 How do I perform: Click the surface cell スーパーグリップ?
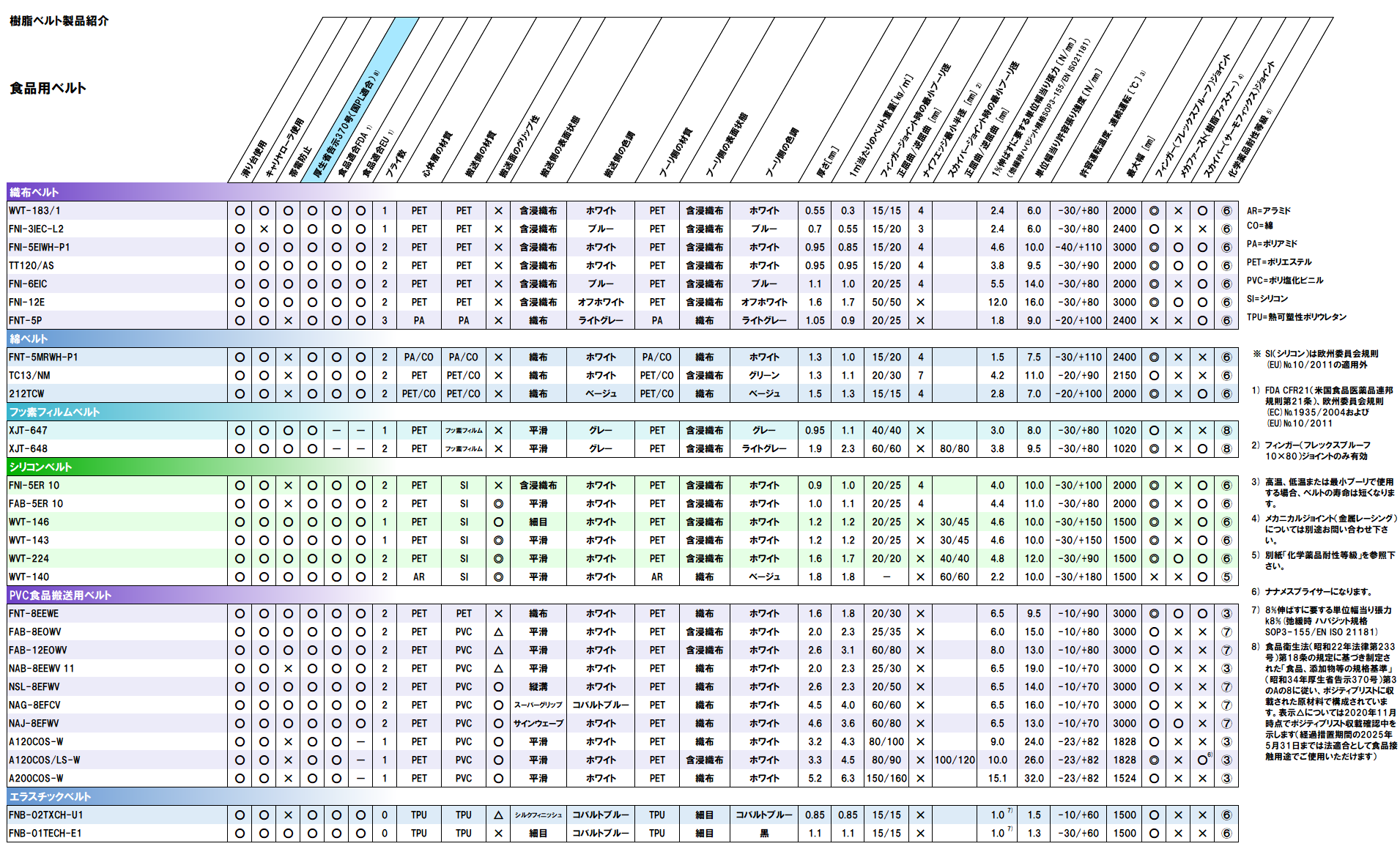click(538, 705)
